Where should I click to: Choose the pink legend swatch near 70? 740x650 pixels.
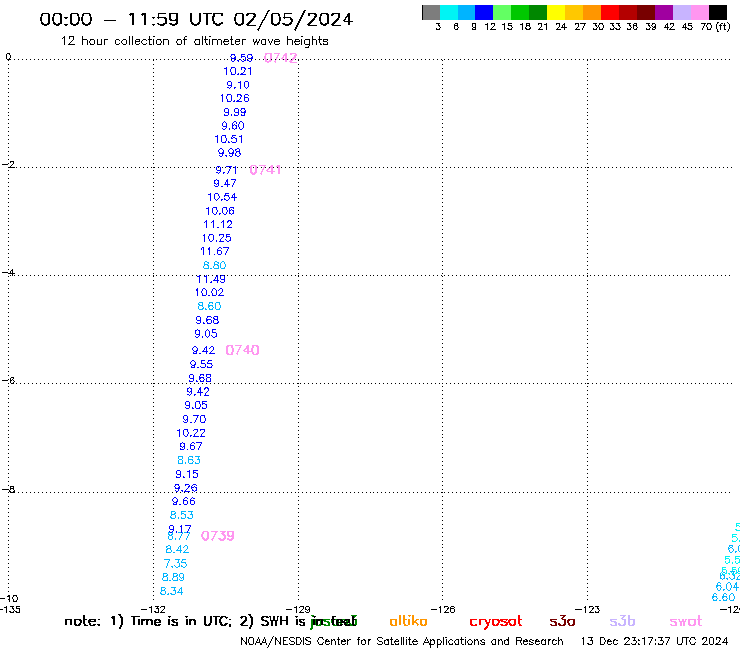pos(699,12)
